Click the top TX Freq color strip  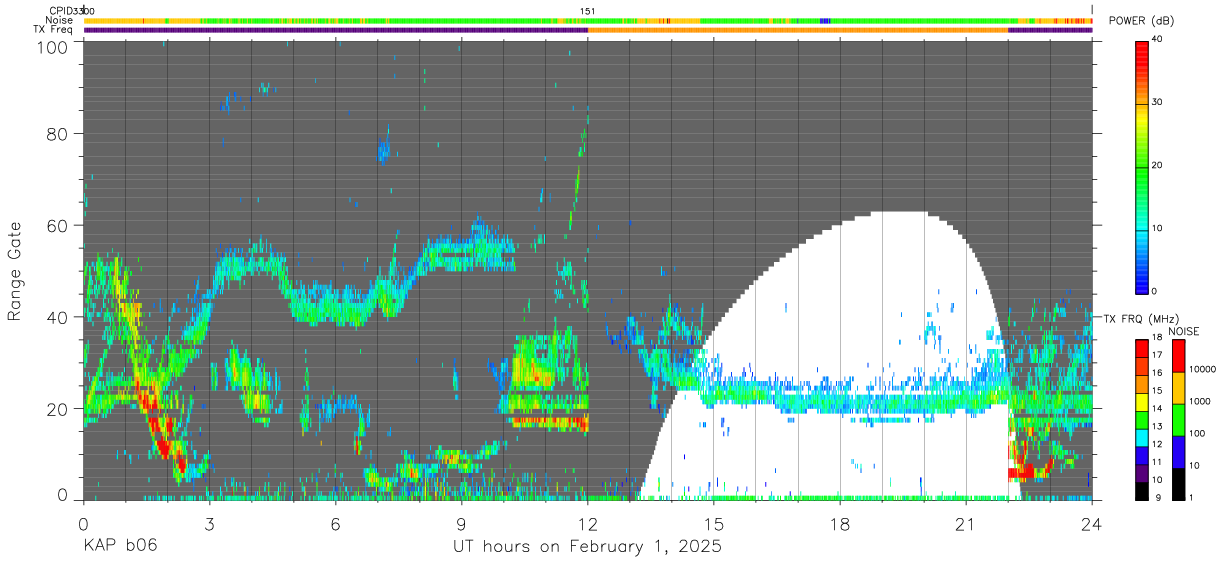click(x=588, y=30)
